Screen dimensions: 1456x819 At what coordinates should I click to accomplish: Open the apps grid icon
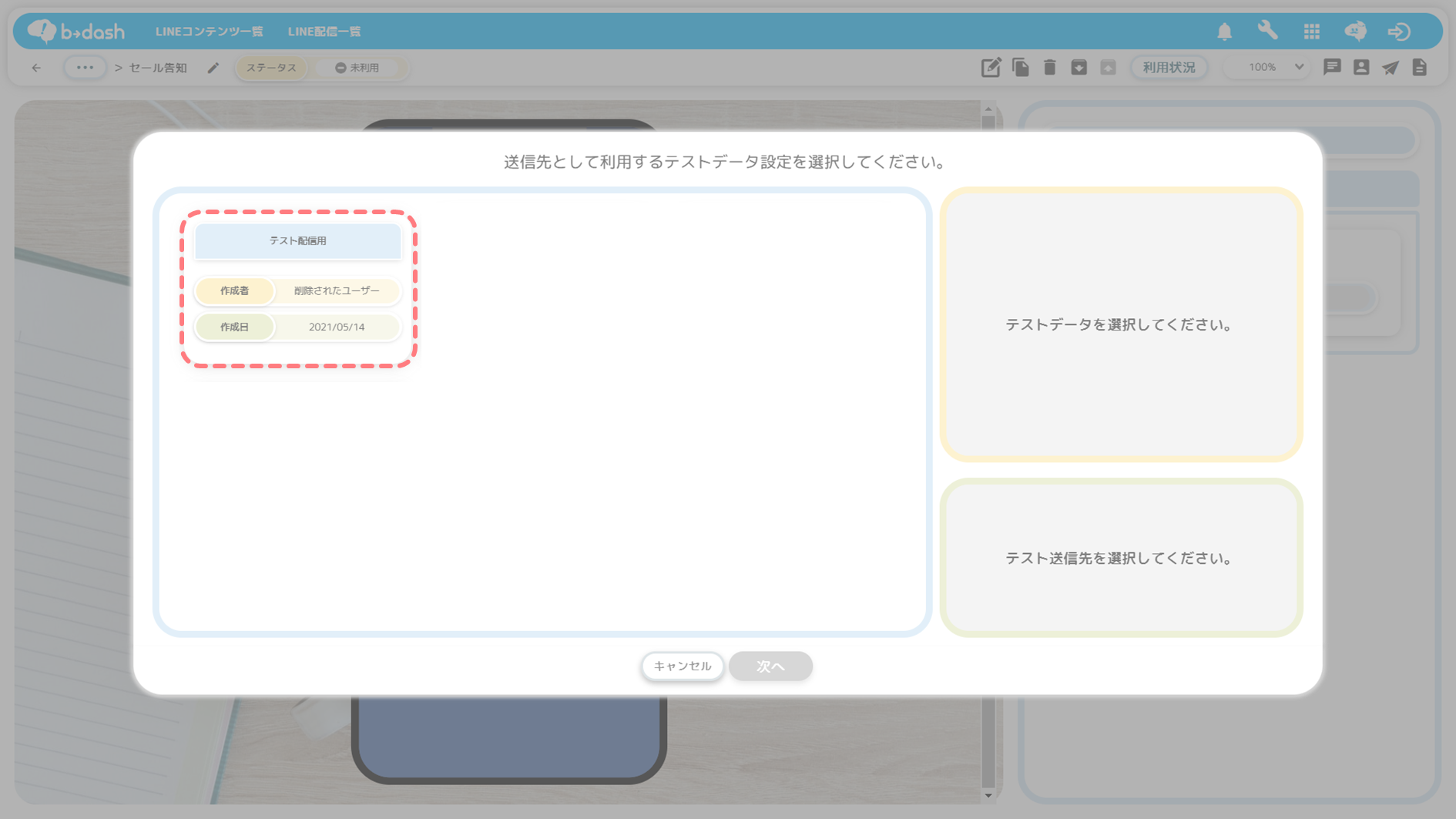(1311, 32)
